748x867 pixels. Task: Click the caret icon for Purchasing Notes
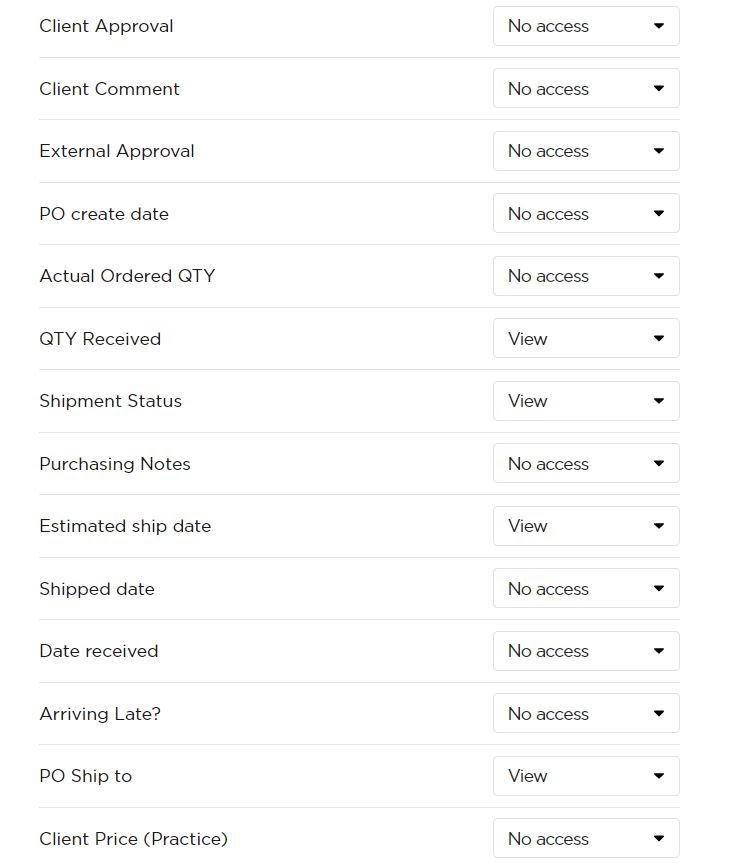tap(658, 463)
